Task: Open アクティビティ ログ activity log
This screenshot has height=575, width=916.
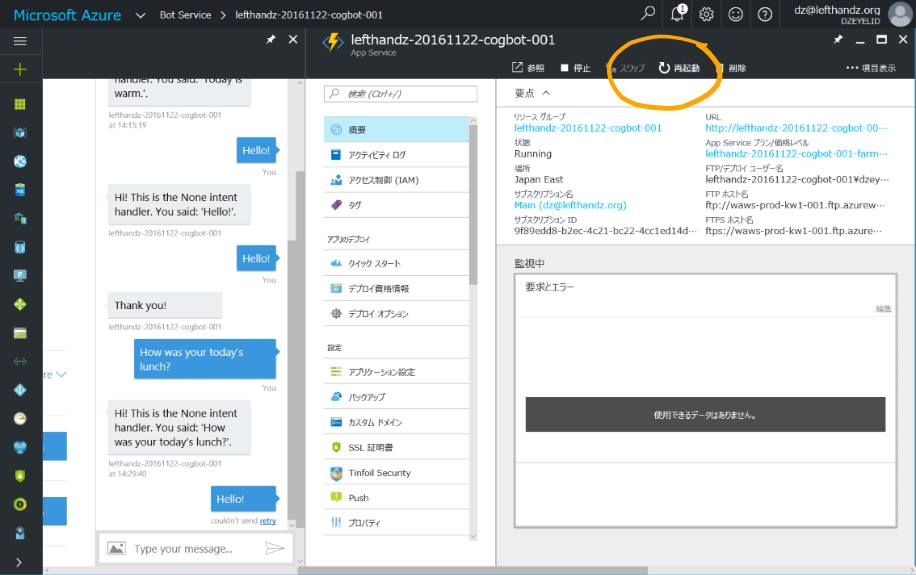Action: click(396, 155)
